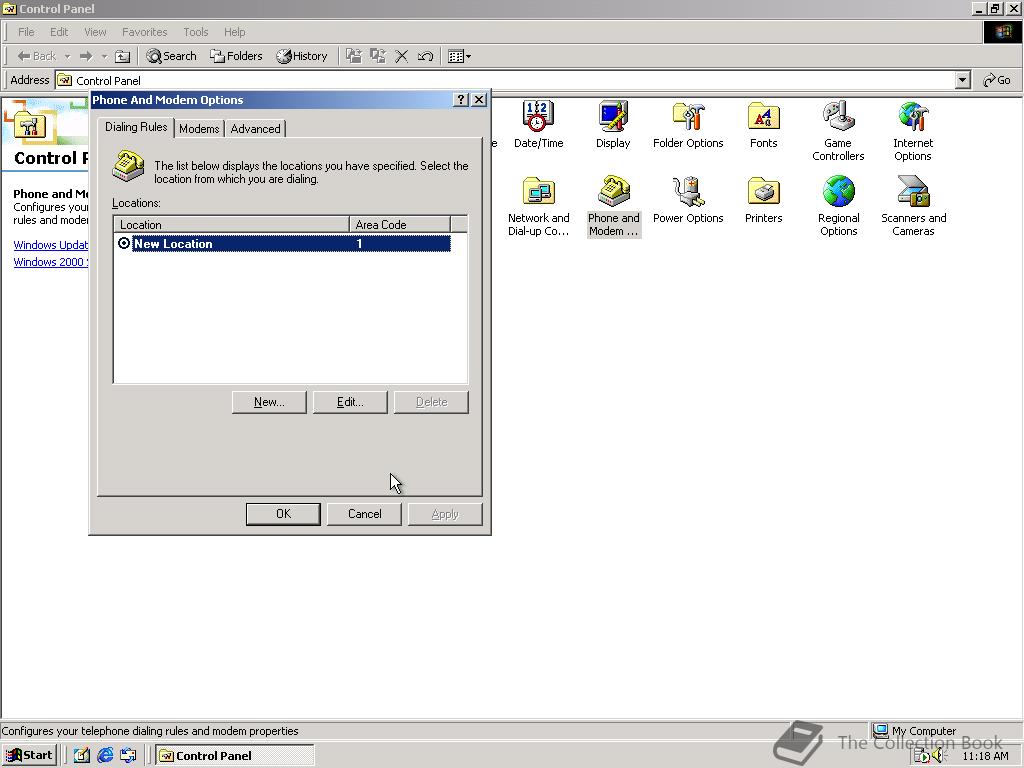1024x768 pixels.
Task: Go up one folder level
Action: click(x=122, y=56)
